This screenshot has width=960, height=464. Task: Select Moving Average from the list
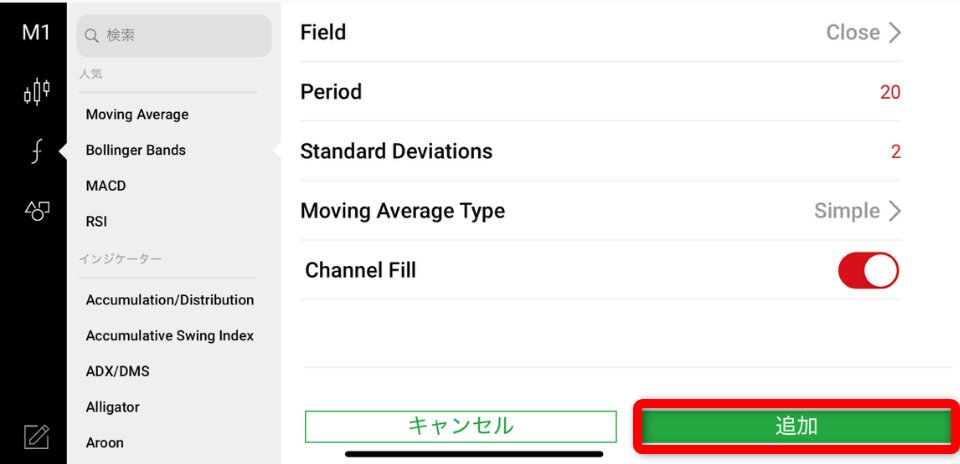pos(137,115)
